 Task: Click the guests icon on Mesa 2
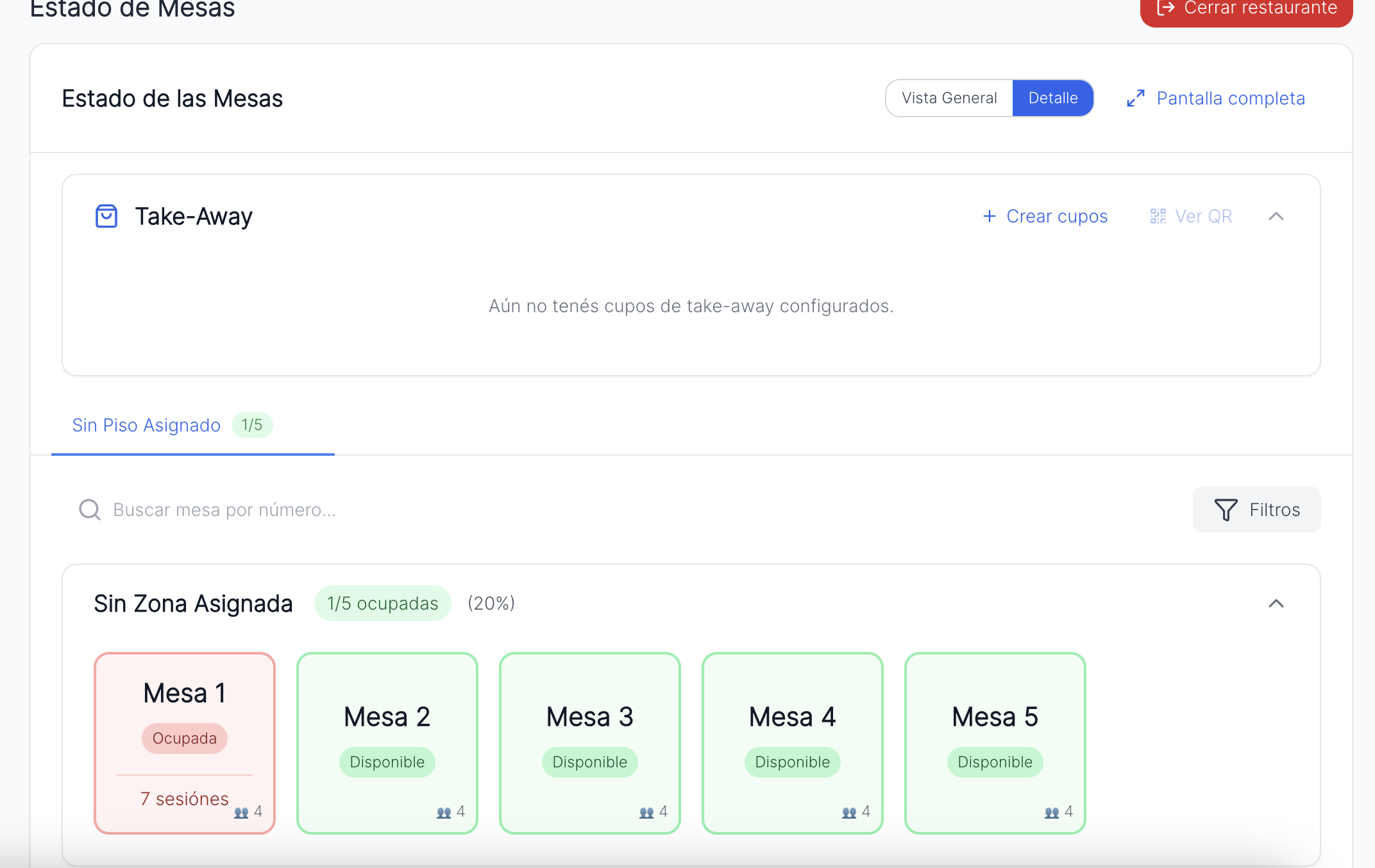[444, 812]
